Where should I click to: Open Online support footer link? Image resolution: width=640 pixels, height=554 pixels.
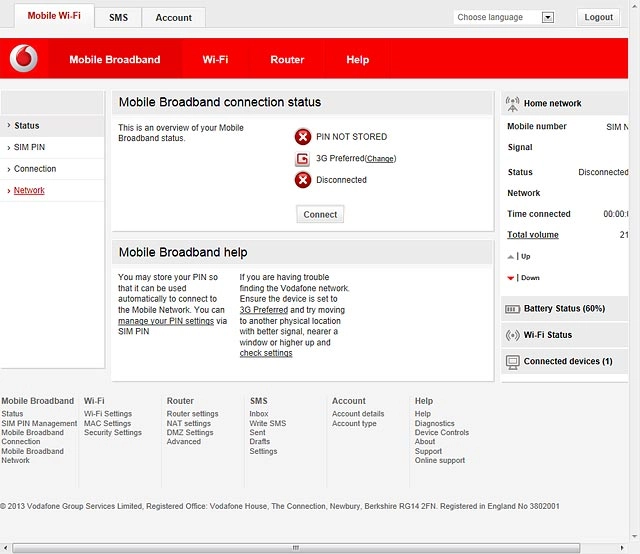click(440, 460)
